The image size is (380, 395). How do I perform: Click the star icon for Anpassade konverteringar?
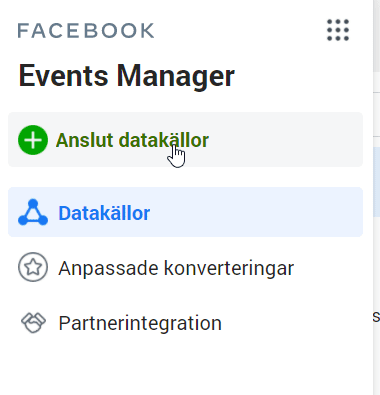point(33,267)
